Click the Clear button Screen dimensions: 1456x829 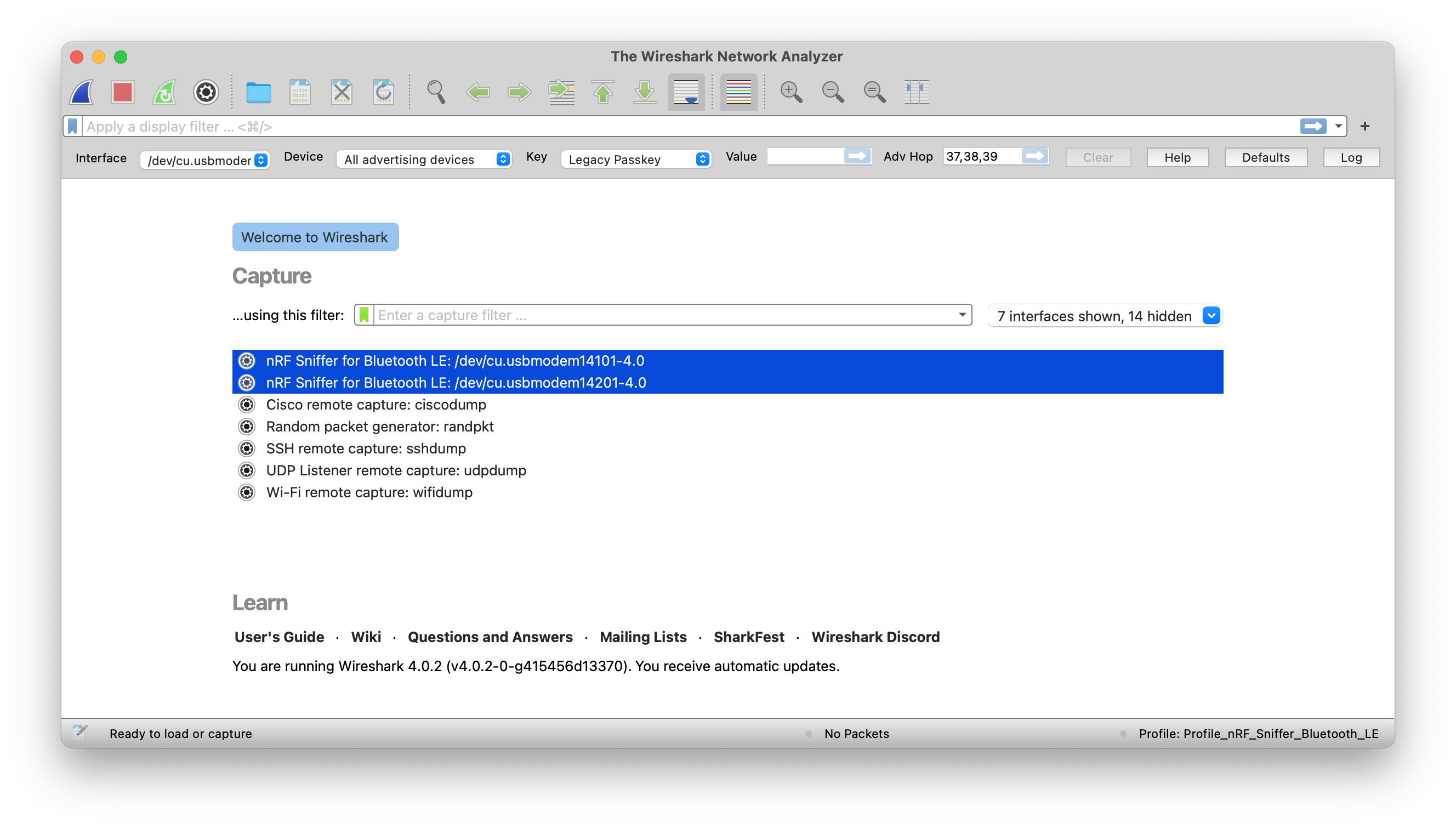1098,157
